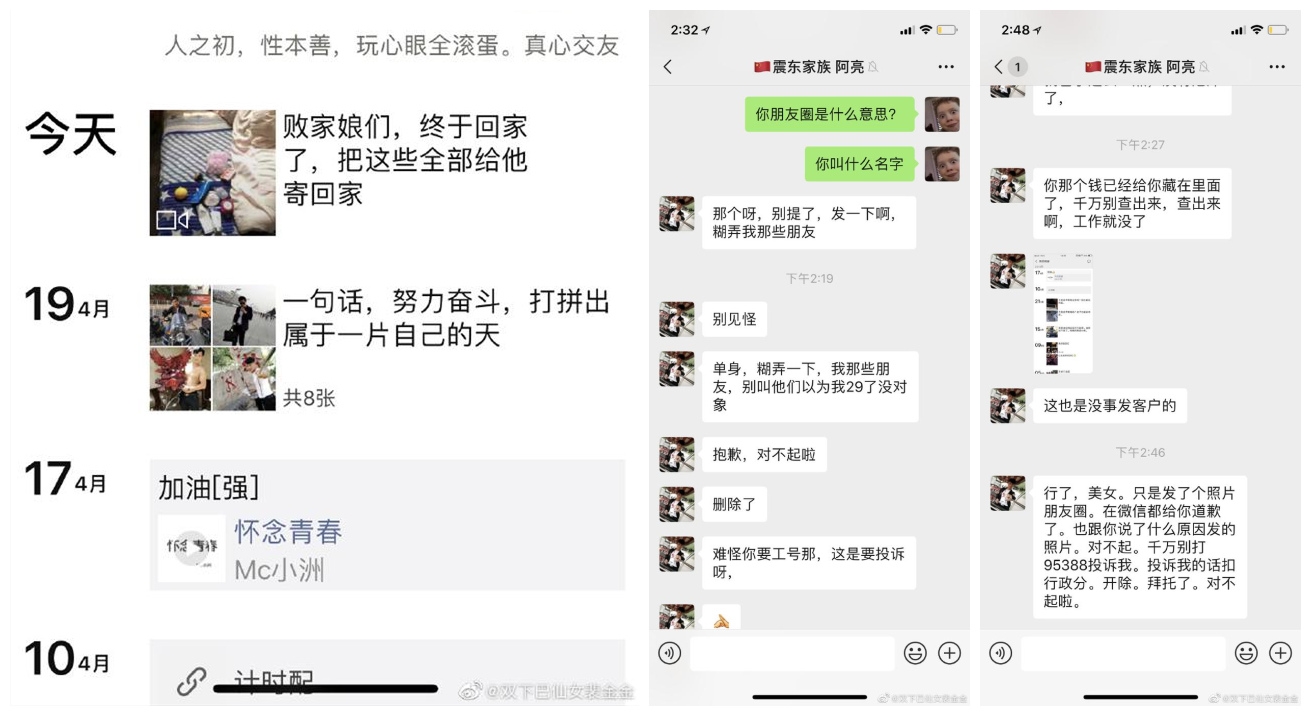Image resolution: width=1311 pixels, height=716 pixels.
Task: Play the video post from 今天
Action: tap(212, 173)
